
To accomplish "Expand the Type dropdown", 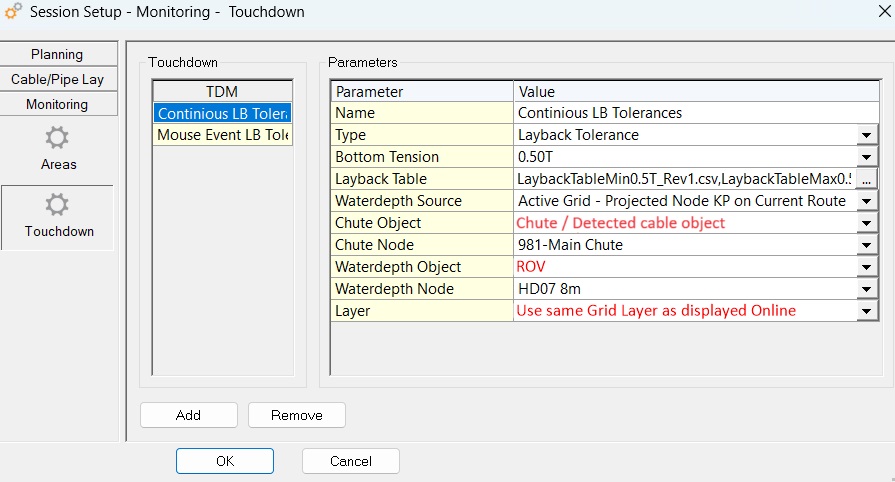I will (x=866, y=135).
